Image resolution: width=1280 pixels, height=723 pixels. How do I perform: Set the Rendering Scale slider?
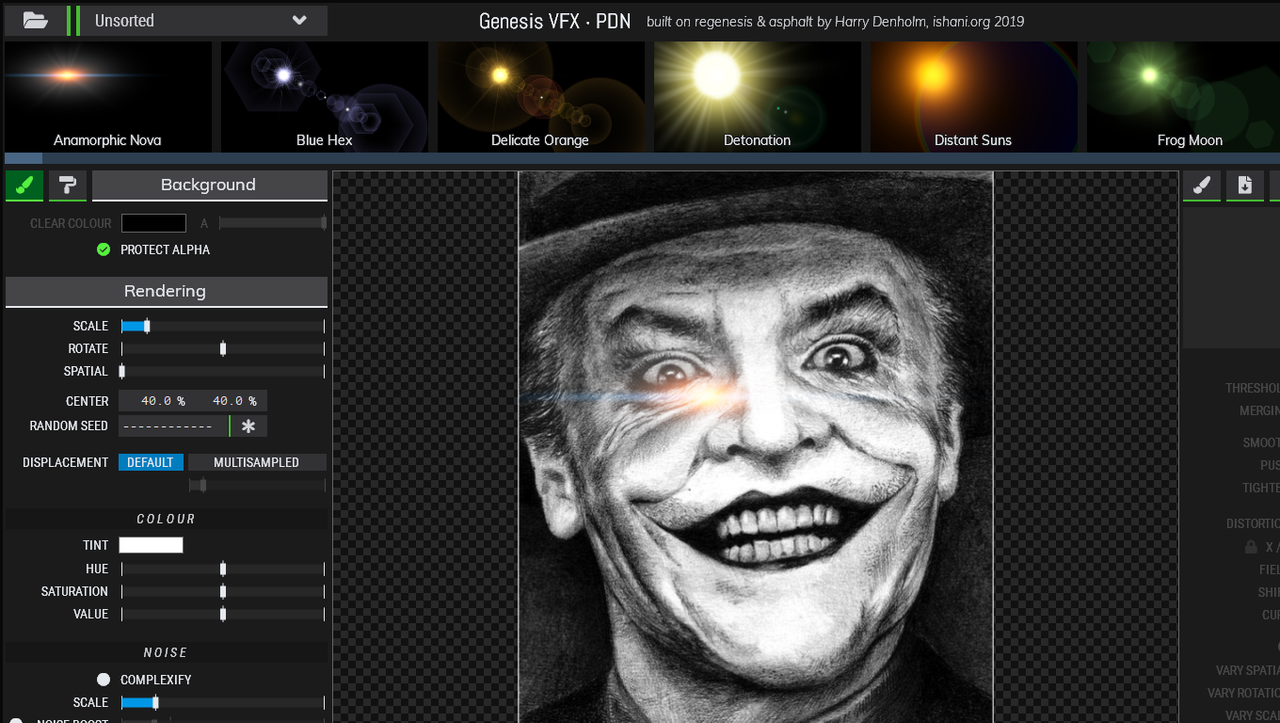click(x=223, y=326)
